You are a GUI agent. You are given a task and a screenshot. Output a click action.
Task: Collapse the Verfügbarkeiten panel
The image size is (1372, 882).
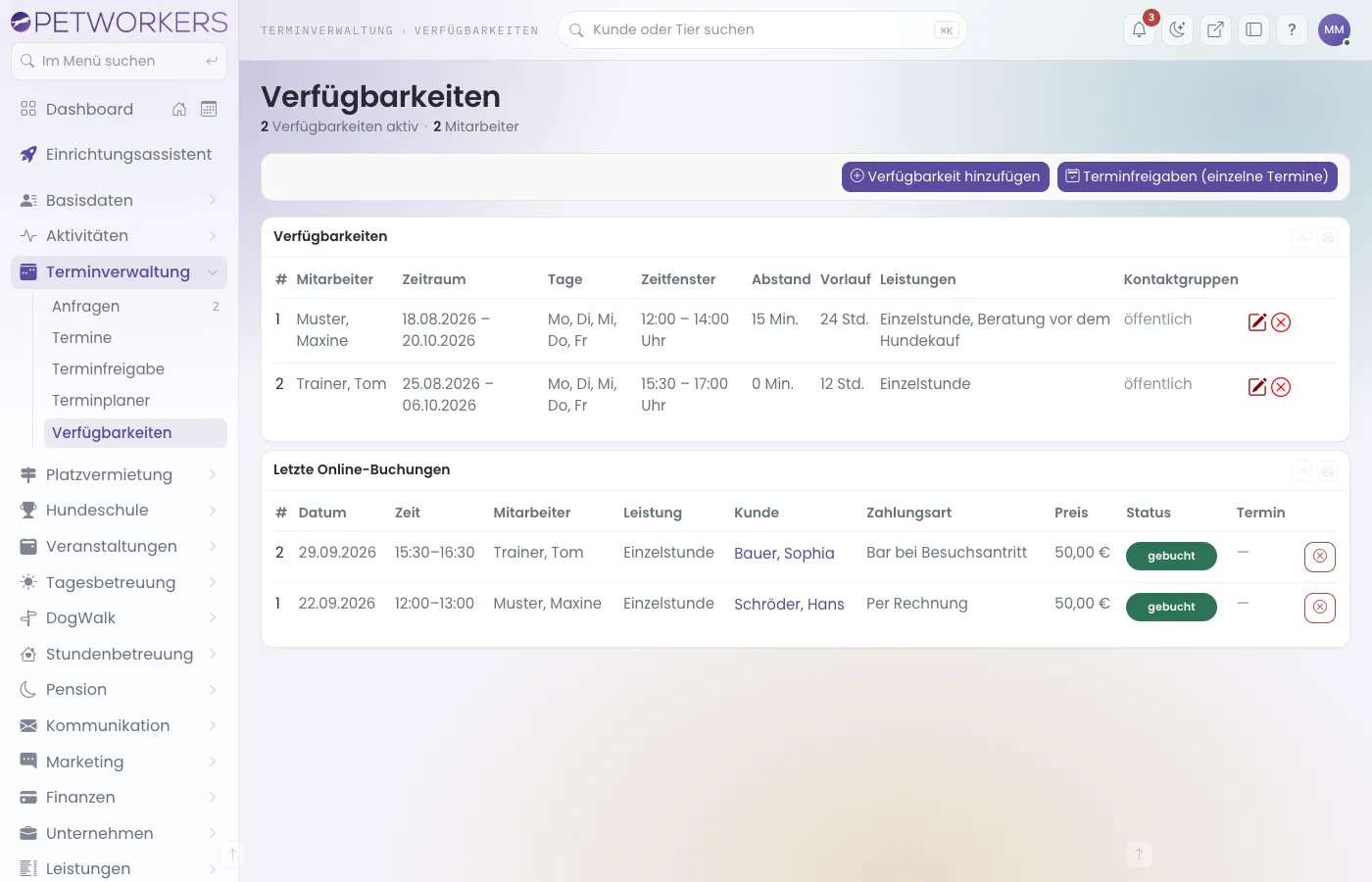(x=1301, y=237)
